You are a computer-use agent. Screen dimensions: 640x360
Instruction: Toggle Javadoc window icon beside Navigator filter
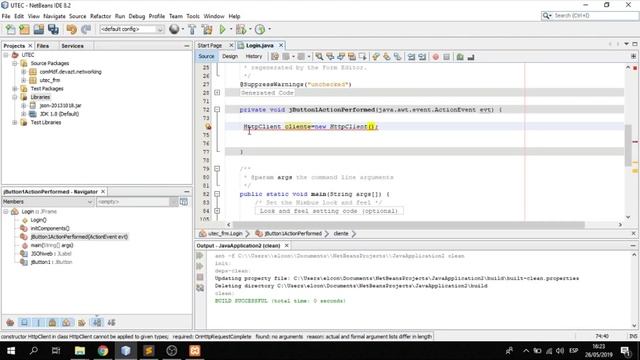click(184, 202)
